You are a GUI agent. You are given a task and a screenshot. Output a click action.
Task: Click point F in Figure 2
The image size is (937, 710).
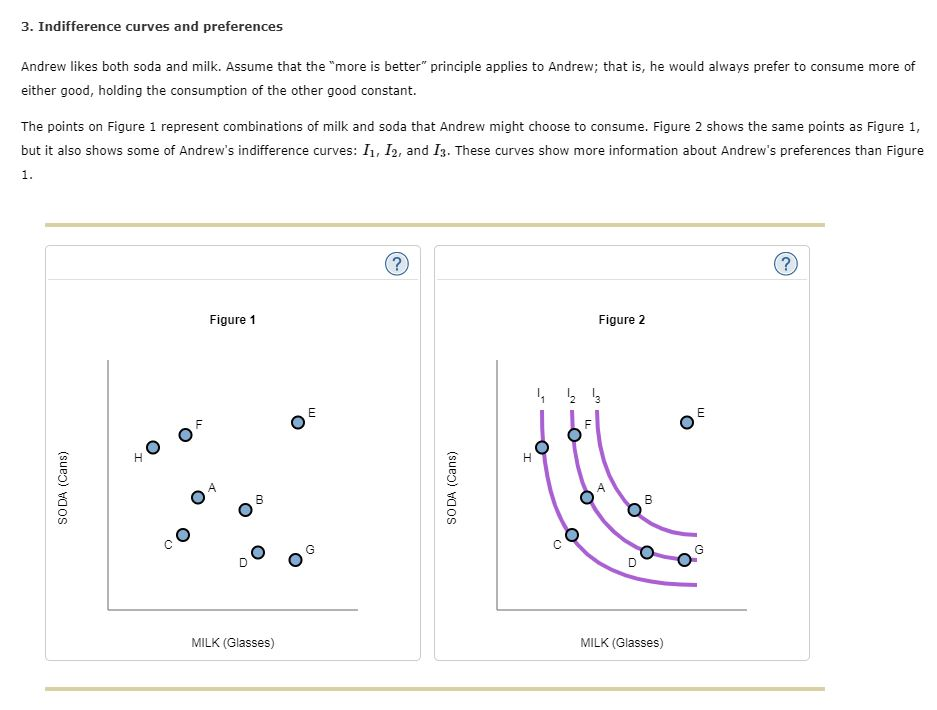click(x=573, y=434)
